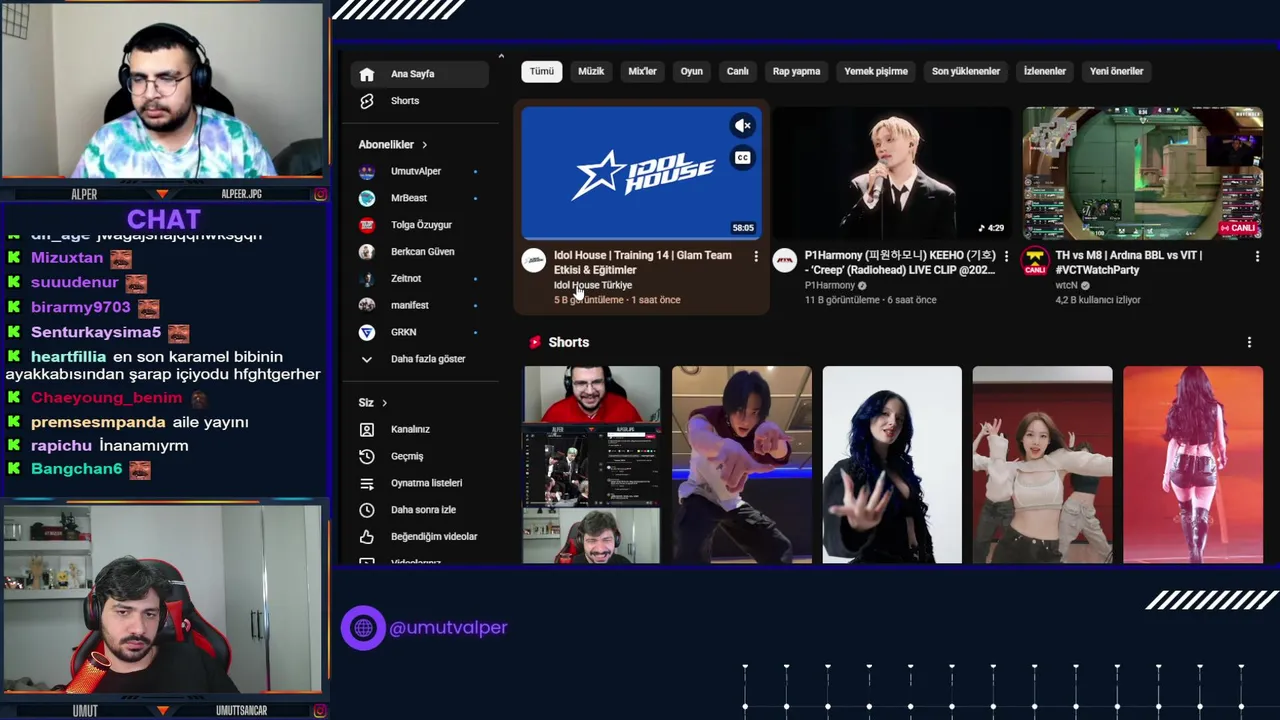1280x720 pixels.
Task: Open the Idol House video thumbnail
Action: (642, 173)
